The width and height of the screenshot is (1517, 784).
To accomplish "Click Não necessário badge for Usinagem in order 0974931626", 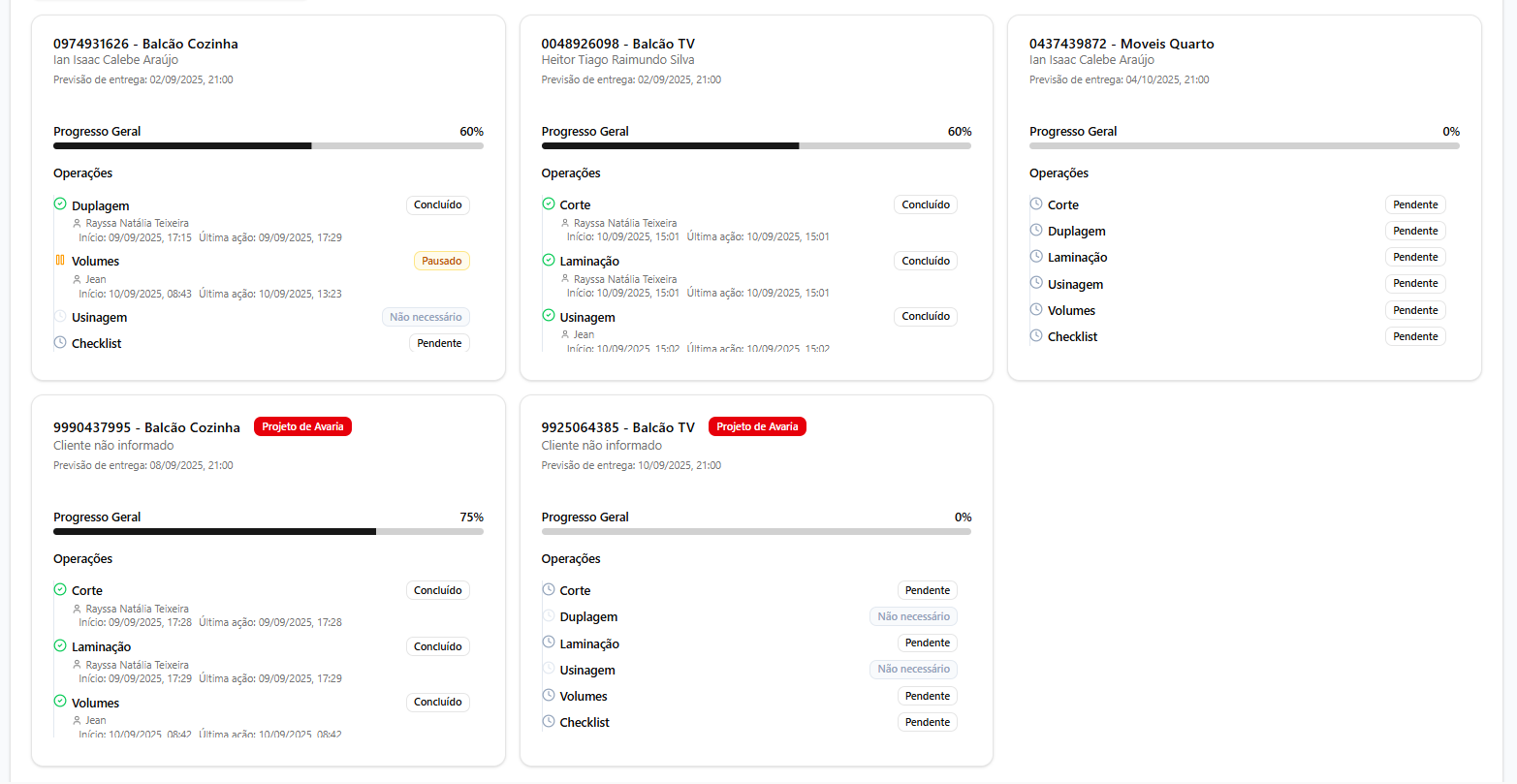I will click(x=426, y=317).
